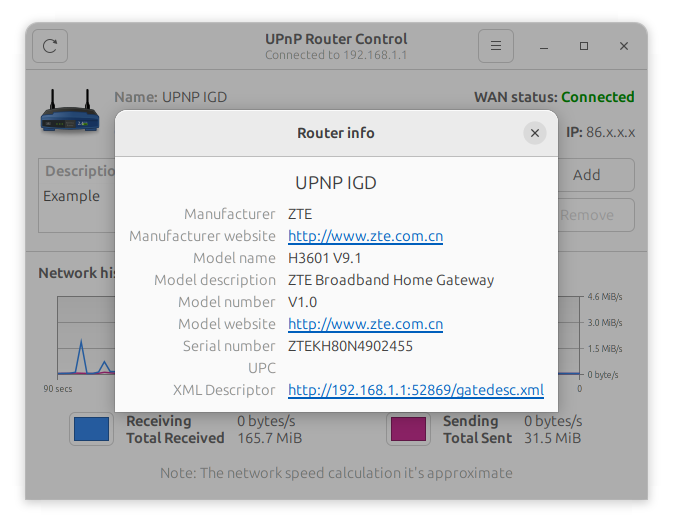The height and width of the screenshot is (528, 673).
Task: Click the UPNP IGD dialog heading
Action: pos(336,183)
